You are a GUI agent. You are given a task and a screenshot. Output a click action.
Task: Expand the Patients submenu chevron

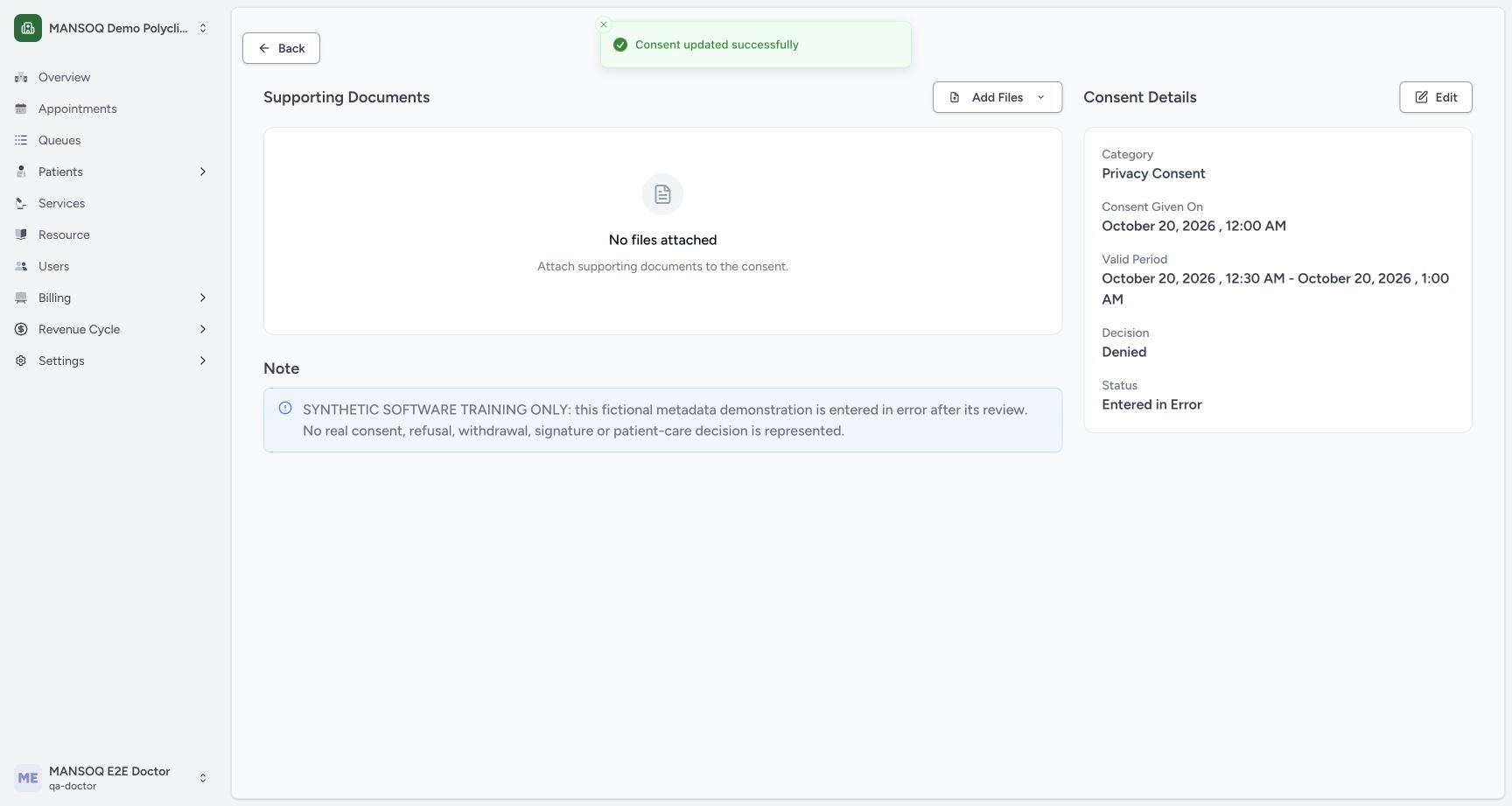(203, 172)
